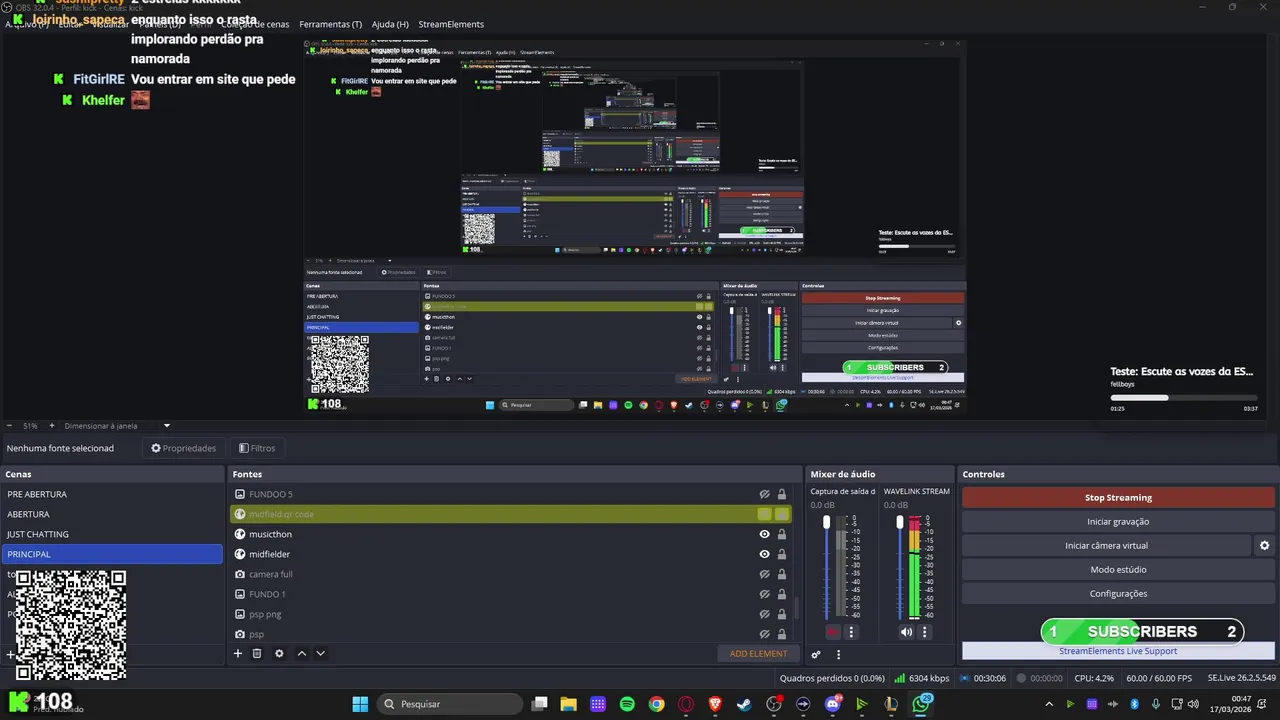This screenshot has height=720, width=1280.
Task: Open Ajuda (H) menu
Action: coord(390,24)
